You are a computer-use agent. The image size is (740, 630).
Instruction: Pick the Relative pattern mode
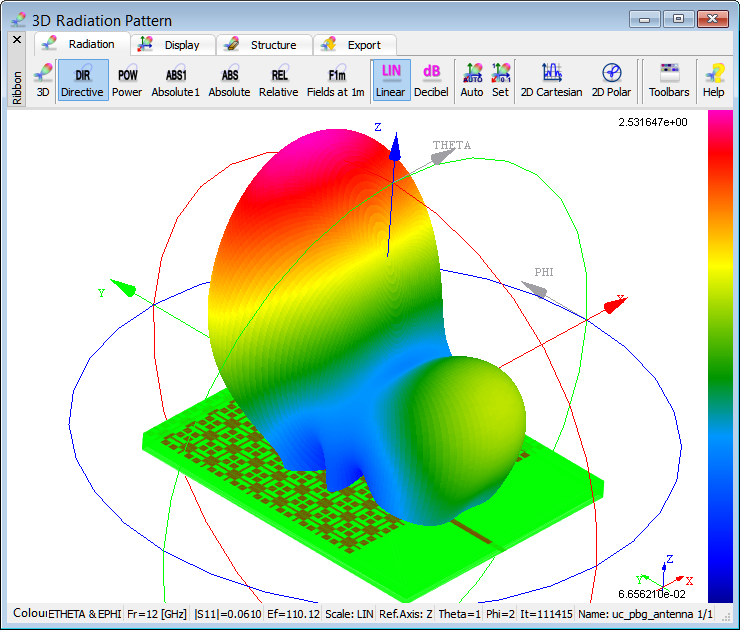(x=279, y=80)
